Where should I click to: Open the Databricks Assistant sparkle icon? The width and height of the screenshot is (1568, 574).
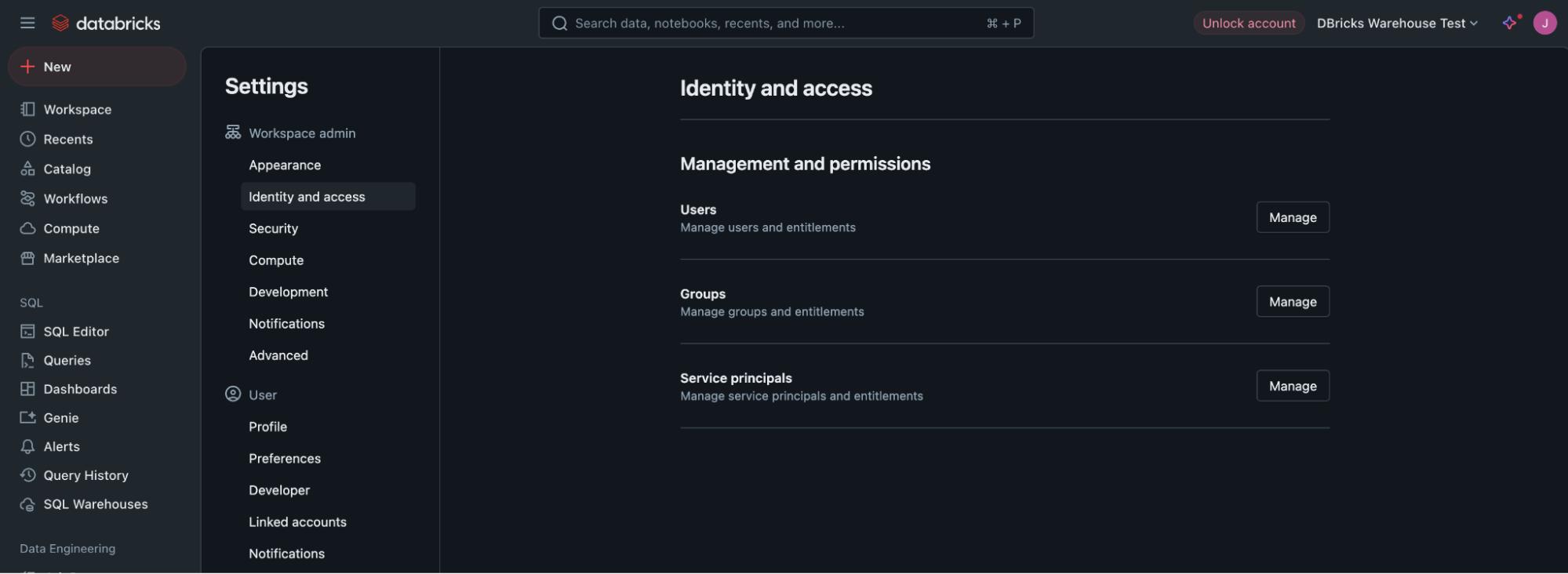pyautogui.click(x=1510, y=23)
